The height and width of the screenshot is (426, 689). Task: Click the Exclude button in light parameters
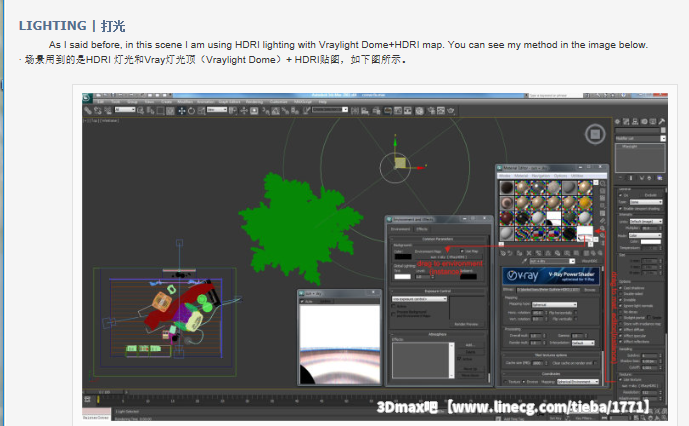tap(650, 195)
